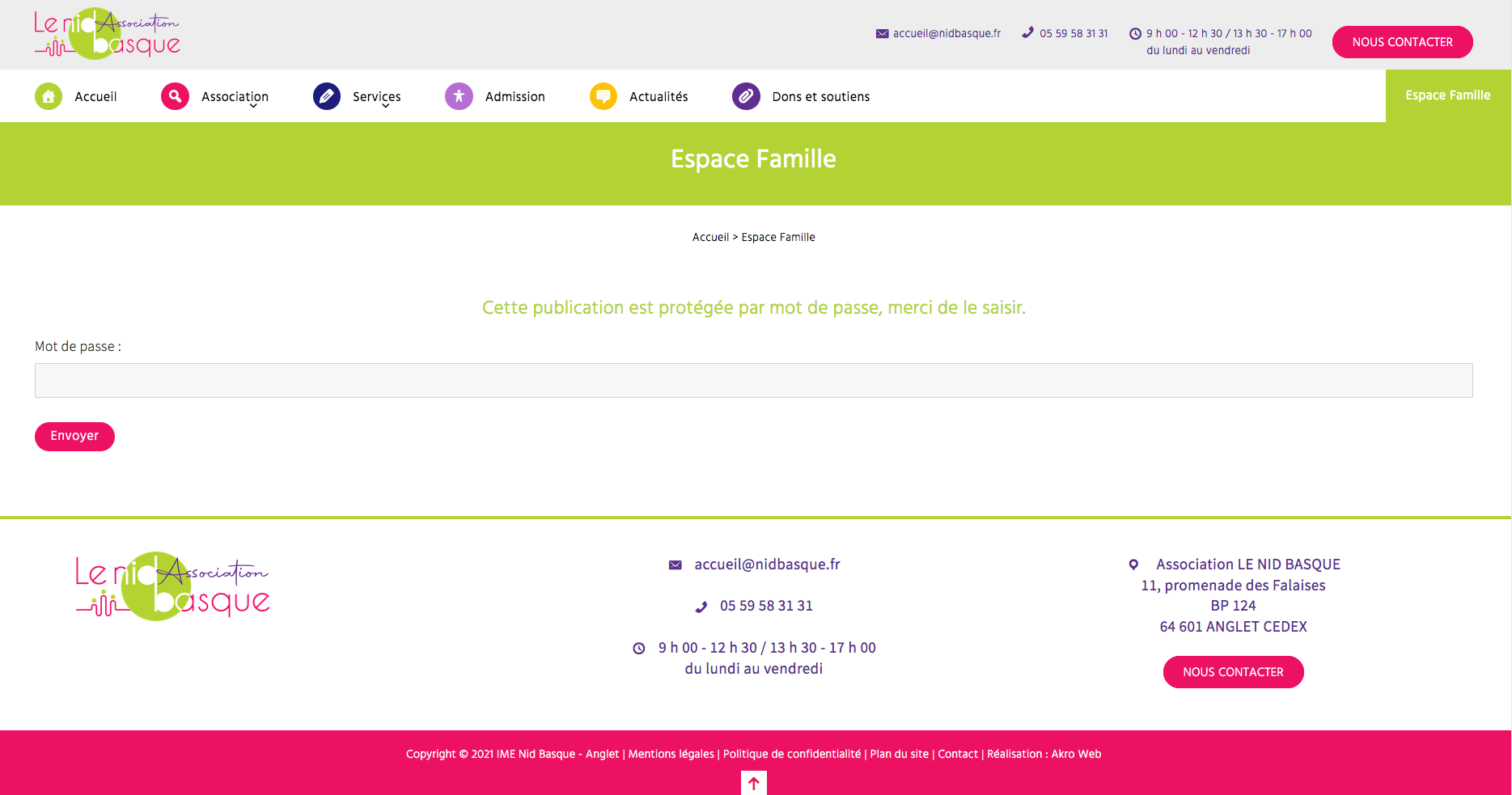Click the header Nous Contacter button
The image size is (1512, 795).
(x=1403, y=42)
